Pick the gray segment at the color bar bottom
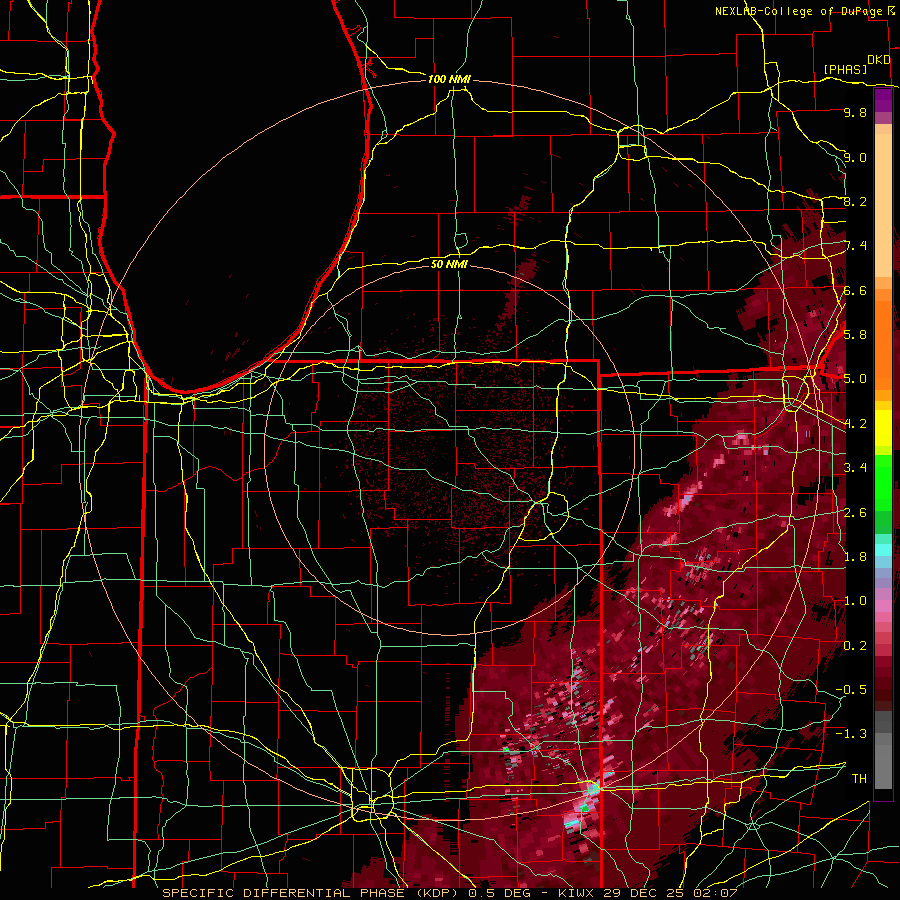 883,761
